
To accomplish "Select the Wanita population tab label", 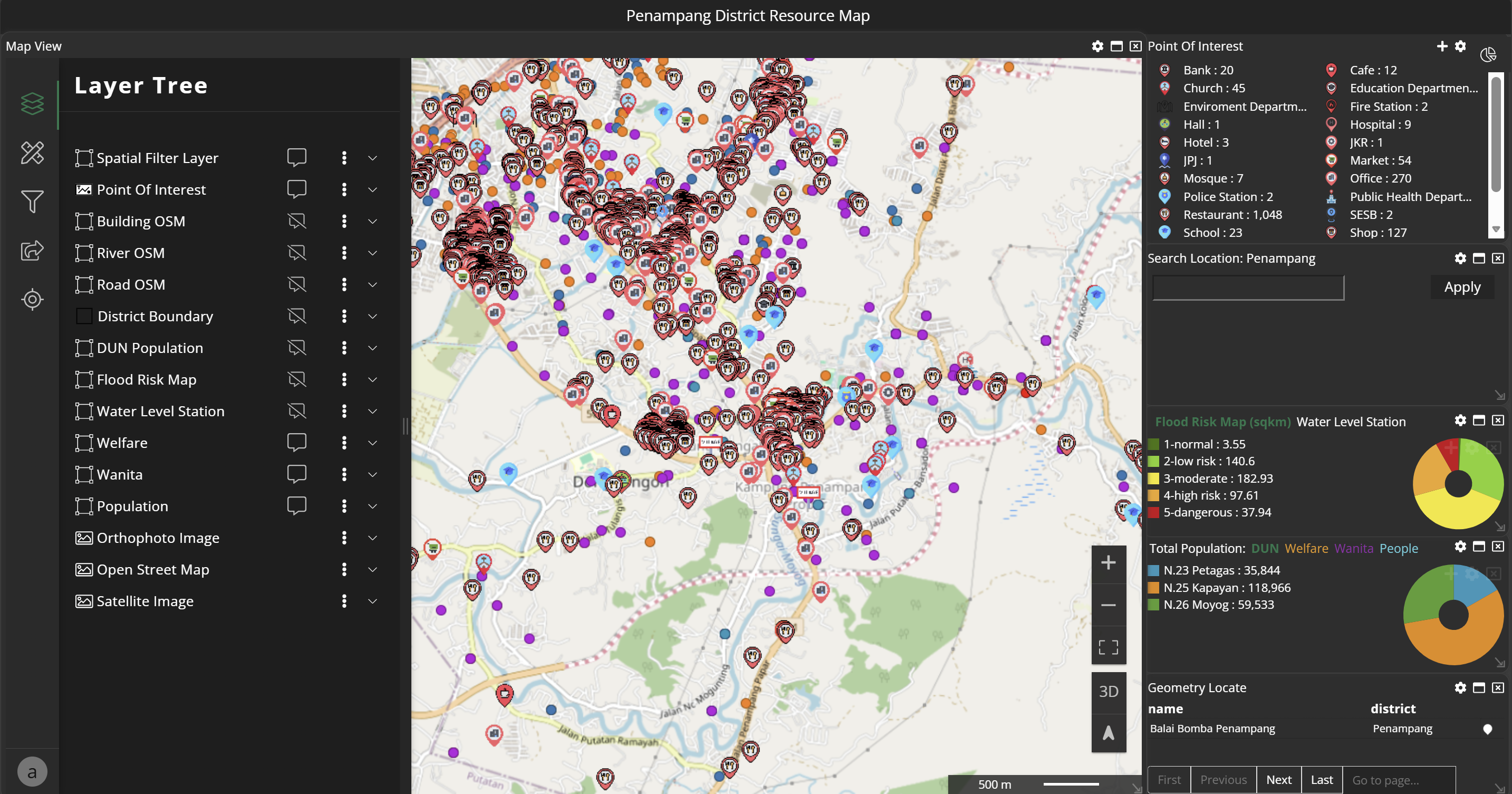I will 1353,549.
